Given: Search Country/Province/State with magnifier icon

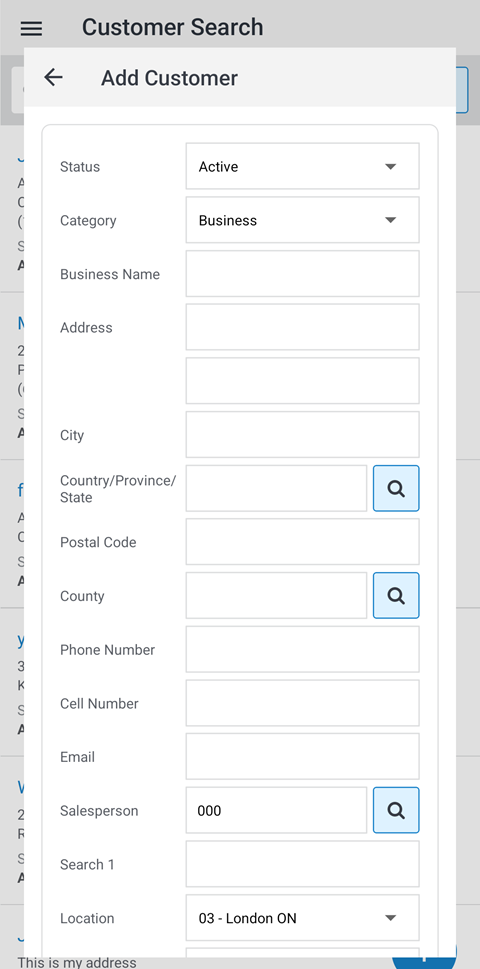Looking at the screenshot, I should (396, 488).
